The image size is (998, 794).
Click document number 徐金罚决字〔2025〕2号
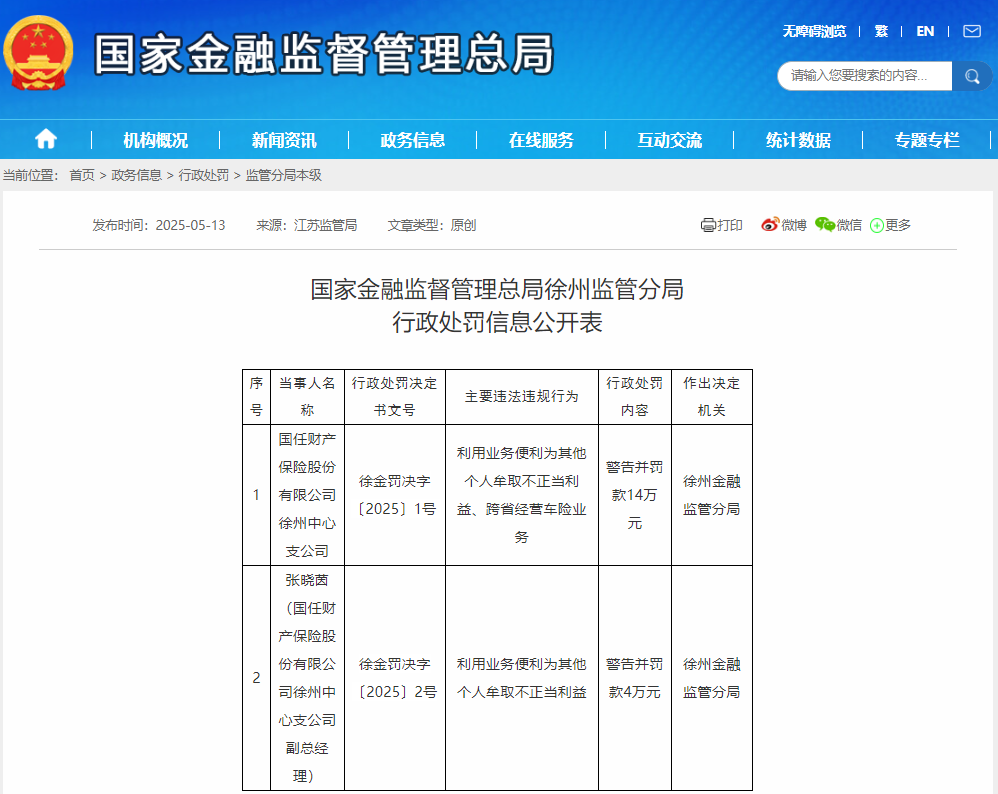(x=395, y=678)
